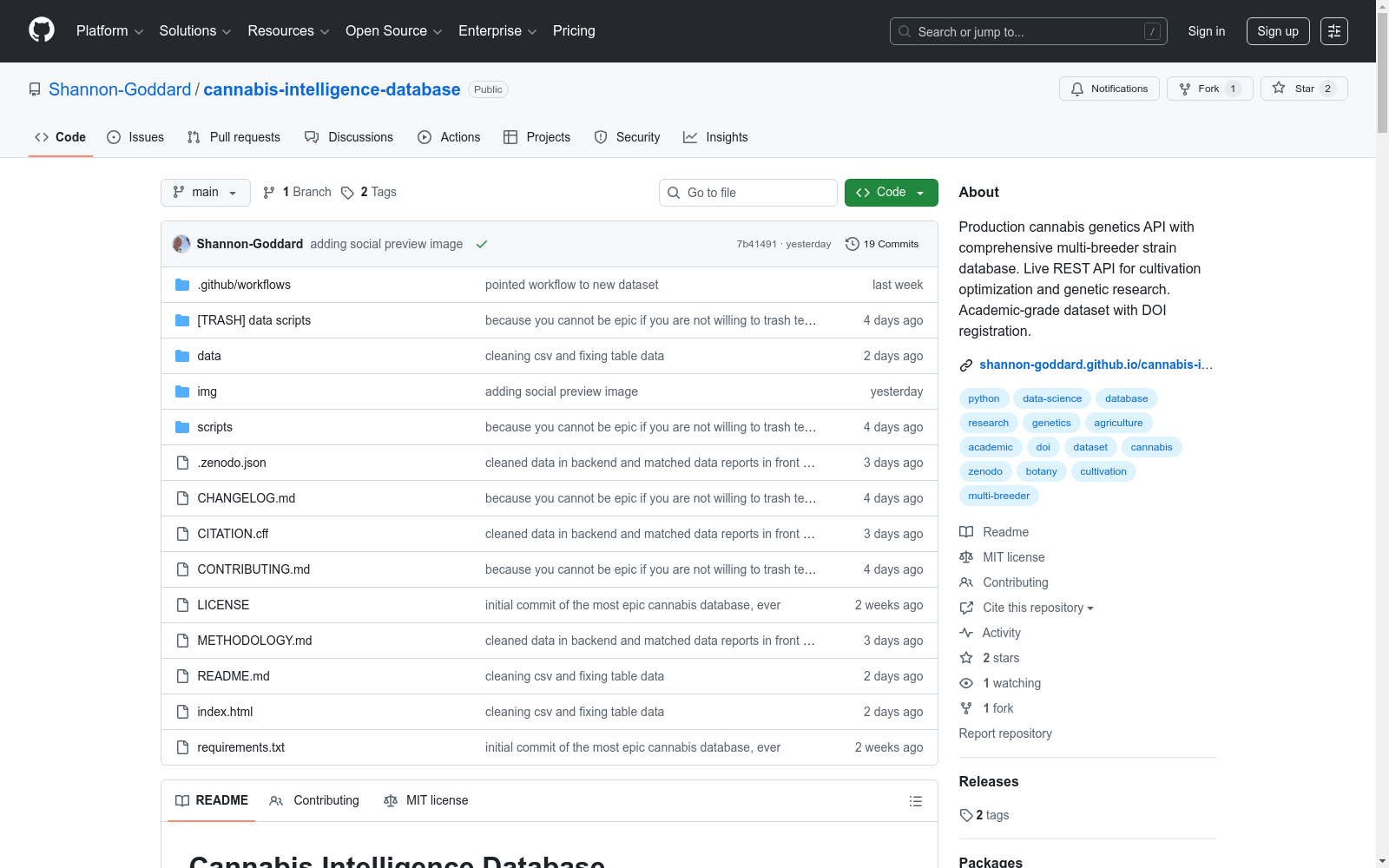Open the green Code dropdown button
Image resolution: width=1389 pixels, height=868 pixels.
[891, 193]
